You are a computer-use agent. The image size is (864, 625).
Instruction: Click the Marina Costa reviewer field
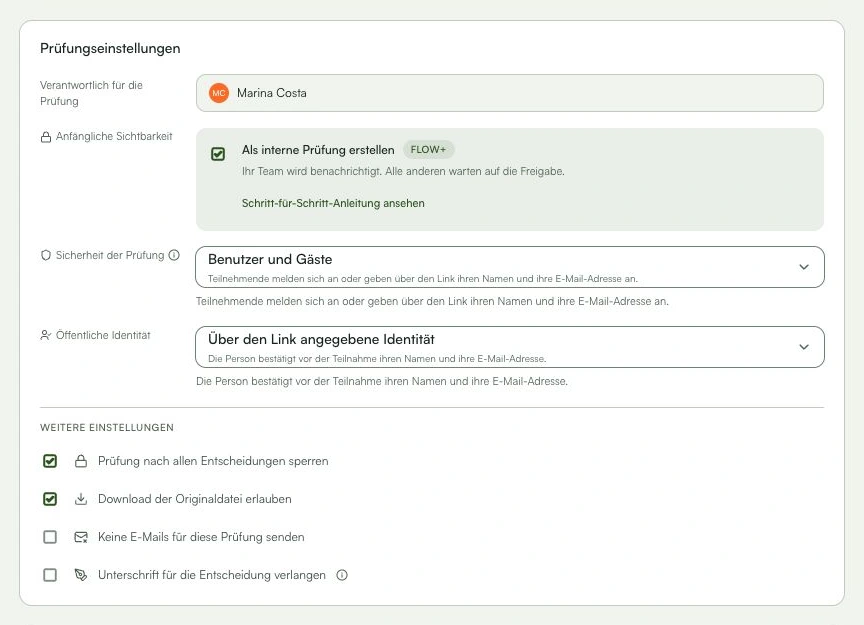(x=510, y=93)
